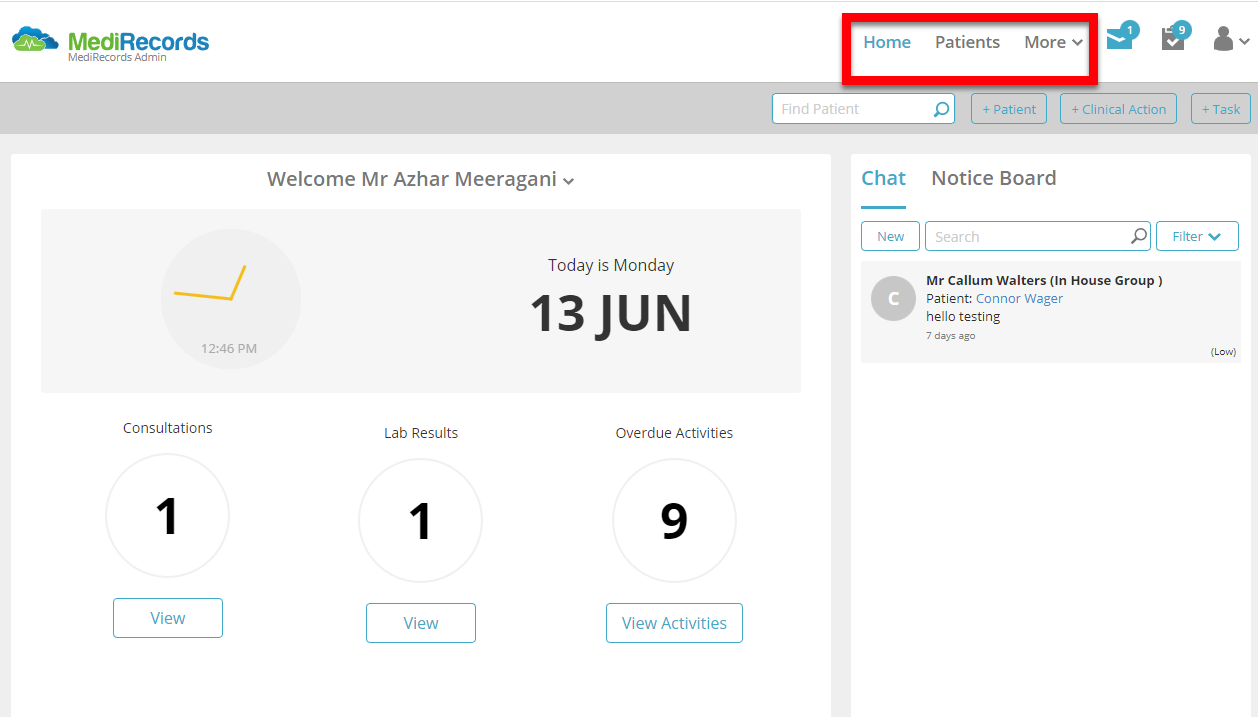Click the 'Today is Monday' text
The width and height of the screenshot is (1258, 717).
click(611, 265)
